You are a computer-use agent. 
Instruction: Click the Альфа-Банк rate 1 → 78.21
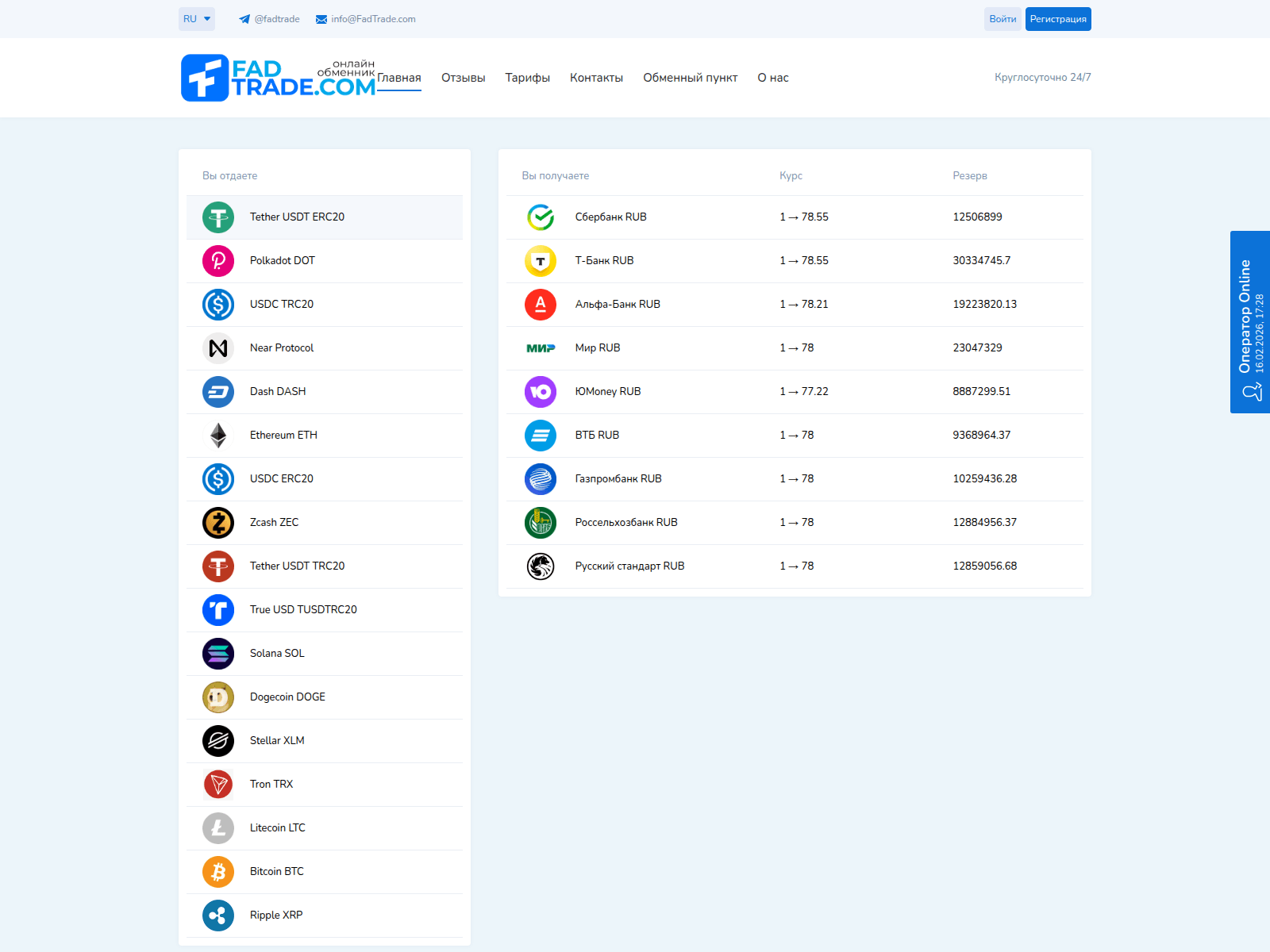coord(804,305)
